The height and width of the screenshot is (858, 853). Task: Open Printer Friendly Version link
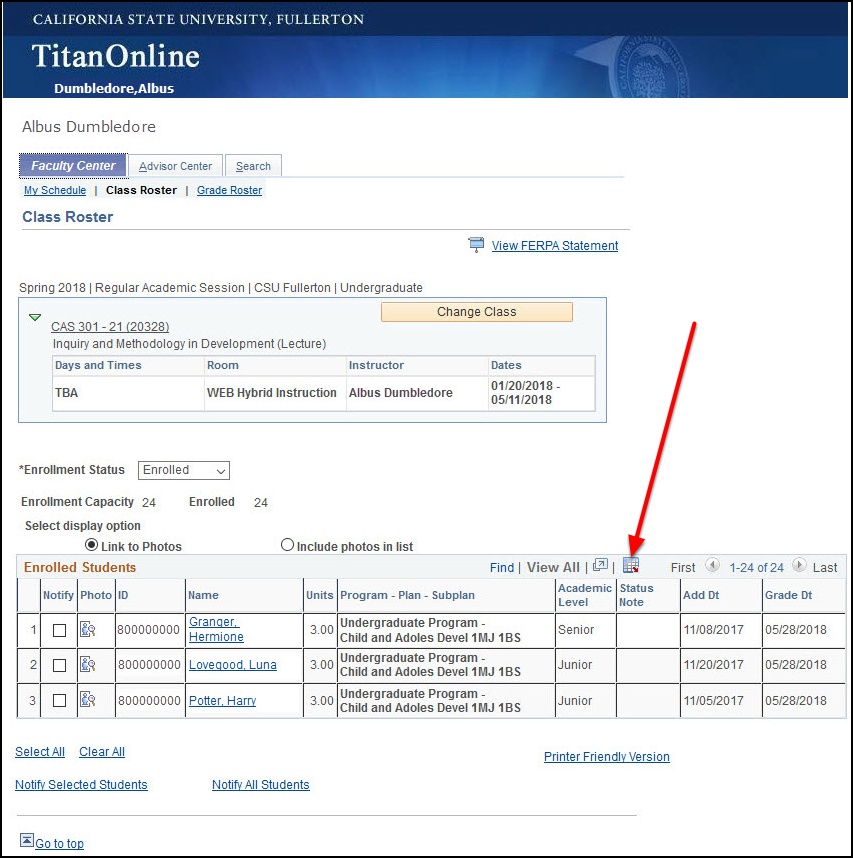(606, 757)
